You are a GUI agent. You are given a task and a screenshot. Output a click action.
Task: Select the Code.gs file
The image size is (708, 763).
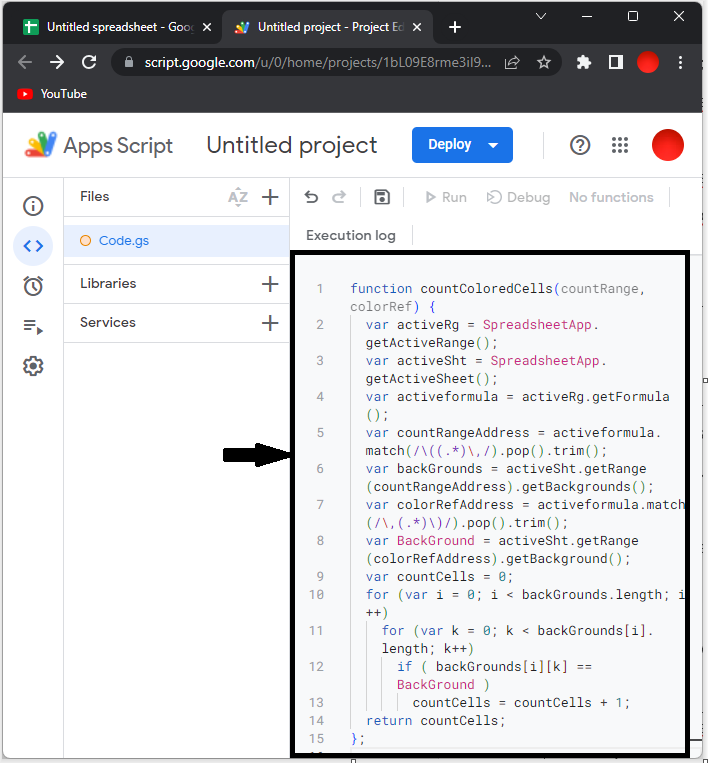click(124, 241)
